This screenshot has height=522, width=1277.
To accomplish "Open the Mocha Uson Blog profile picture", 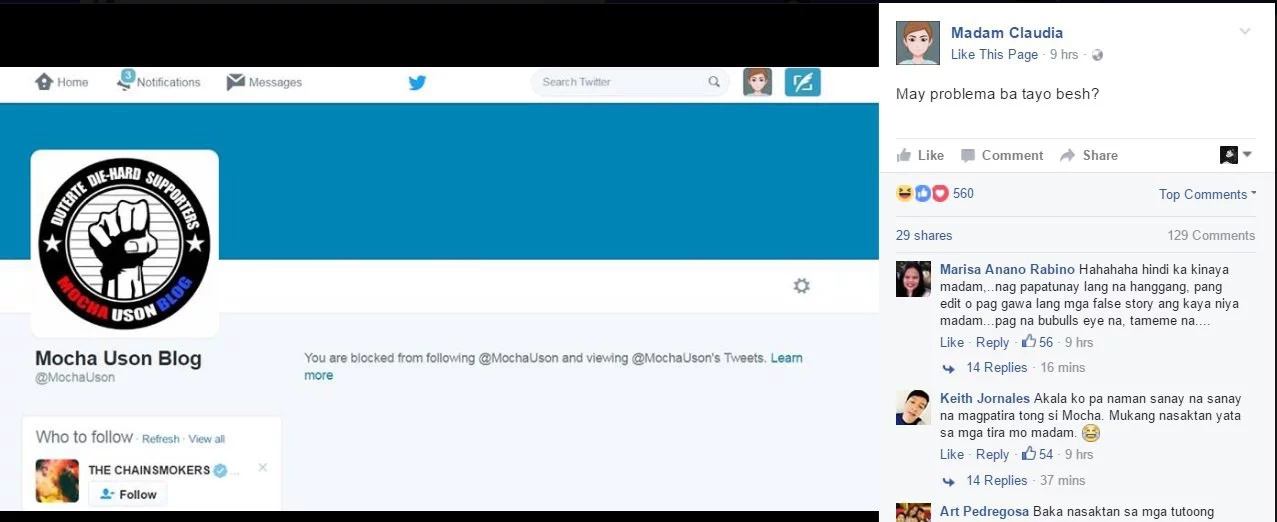I will pos(125,243).
